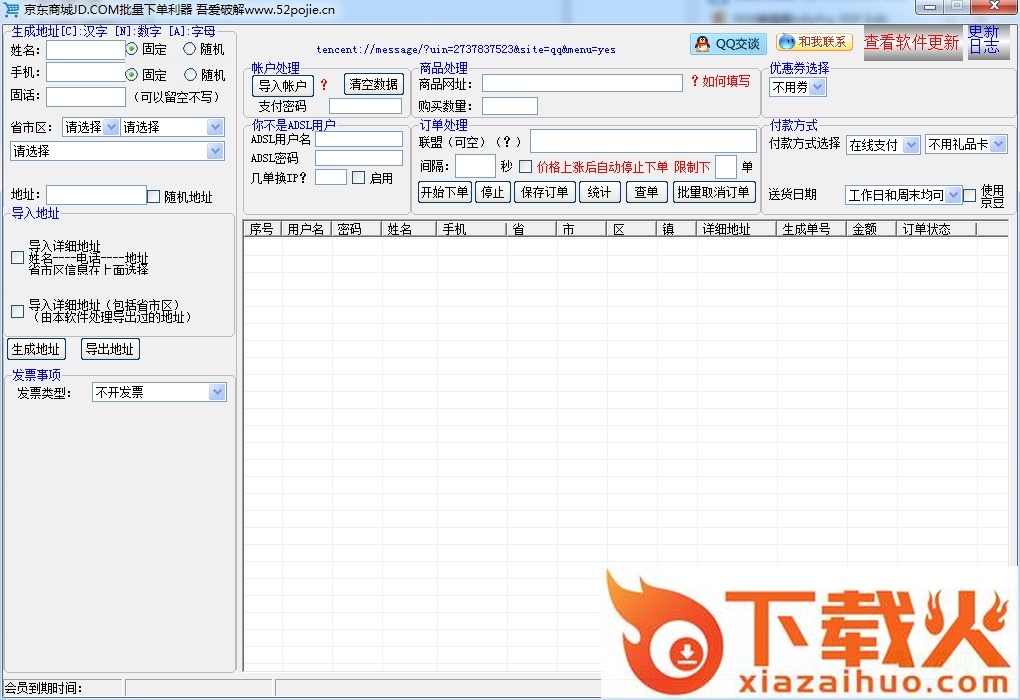Click the QQ交谈 penguin chat button
Screen dimensions: 1020x700
click(729, 44)
